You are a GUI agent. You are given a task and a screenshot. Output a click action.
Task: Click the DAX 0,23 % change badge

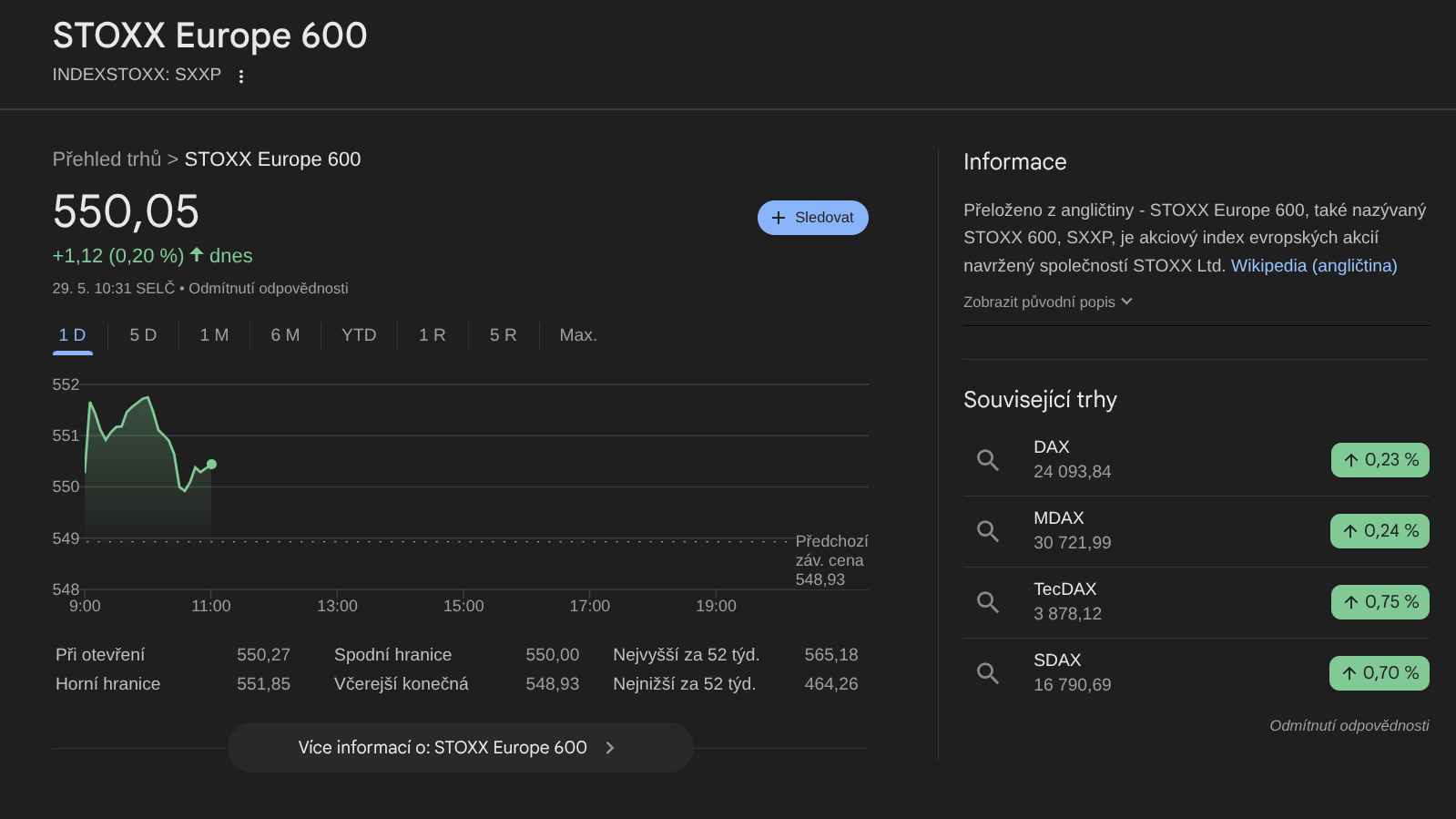pos(1380,460)
